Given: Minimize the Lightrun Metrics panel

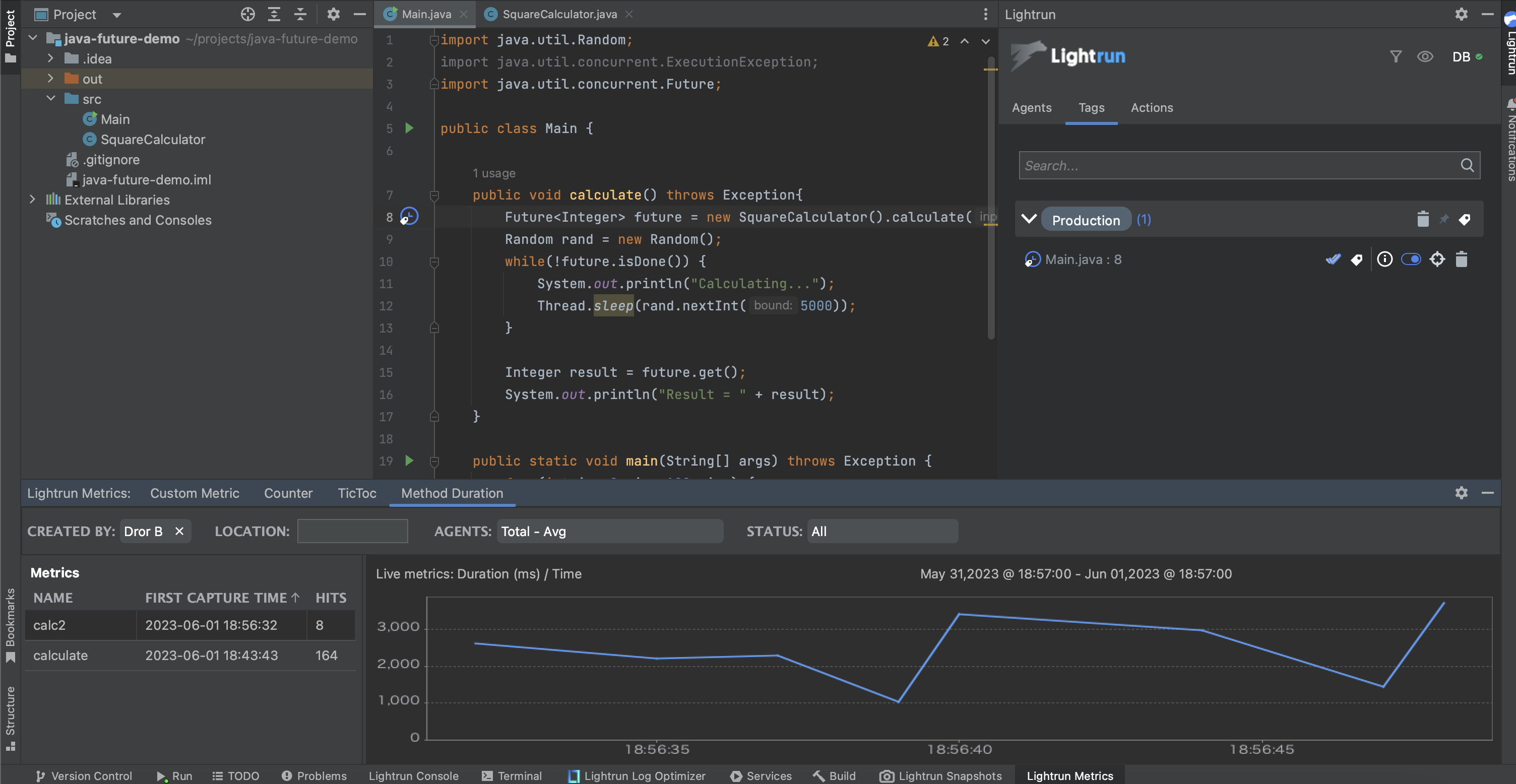Looking at the screenshot, I should click(x=1488, y=493).
